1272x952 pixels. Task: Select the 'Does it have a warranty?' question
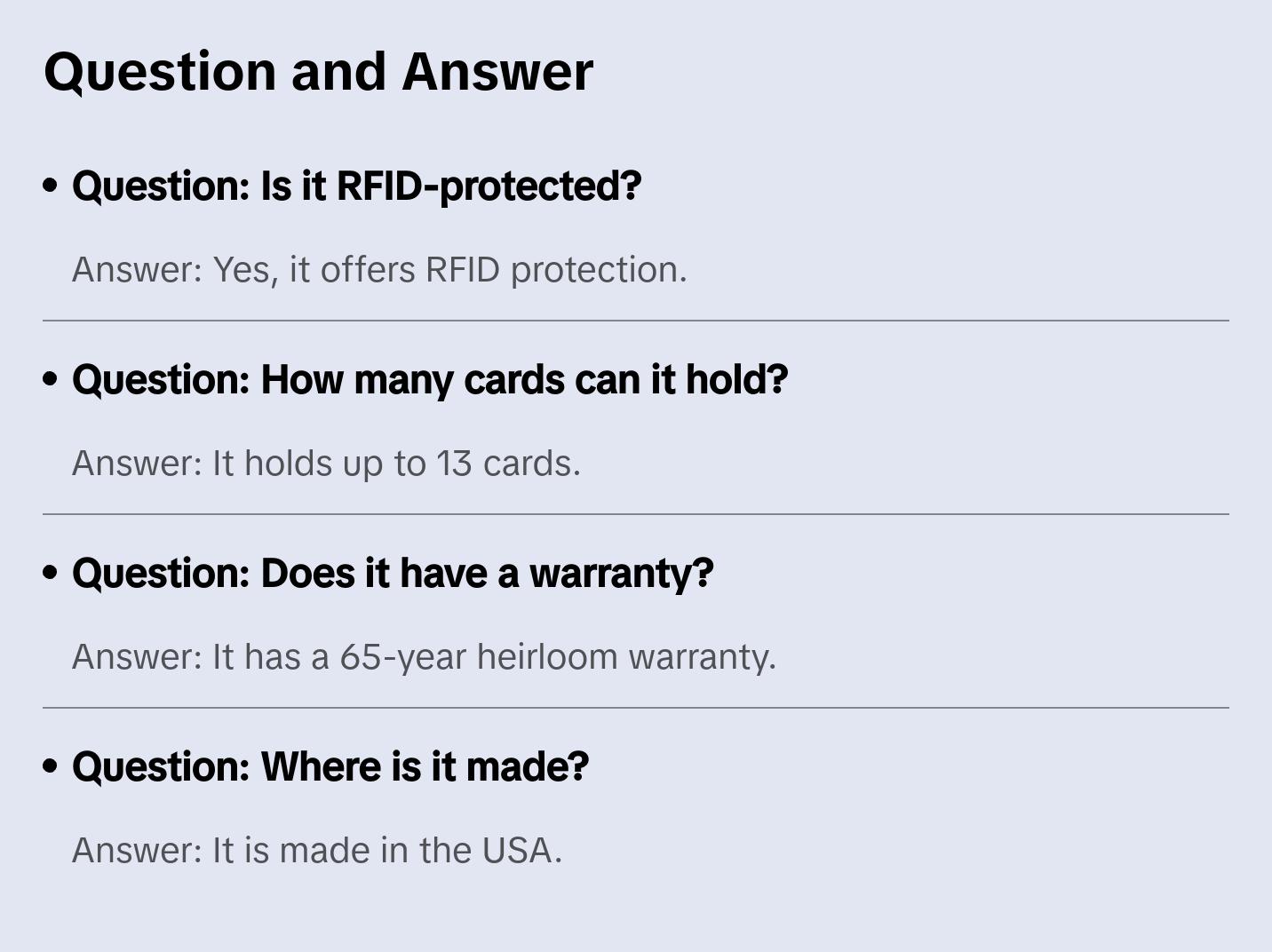[x=393, y=573]
